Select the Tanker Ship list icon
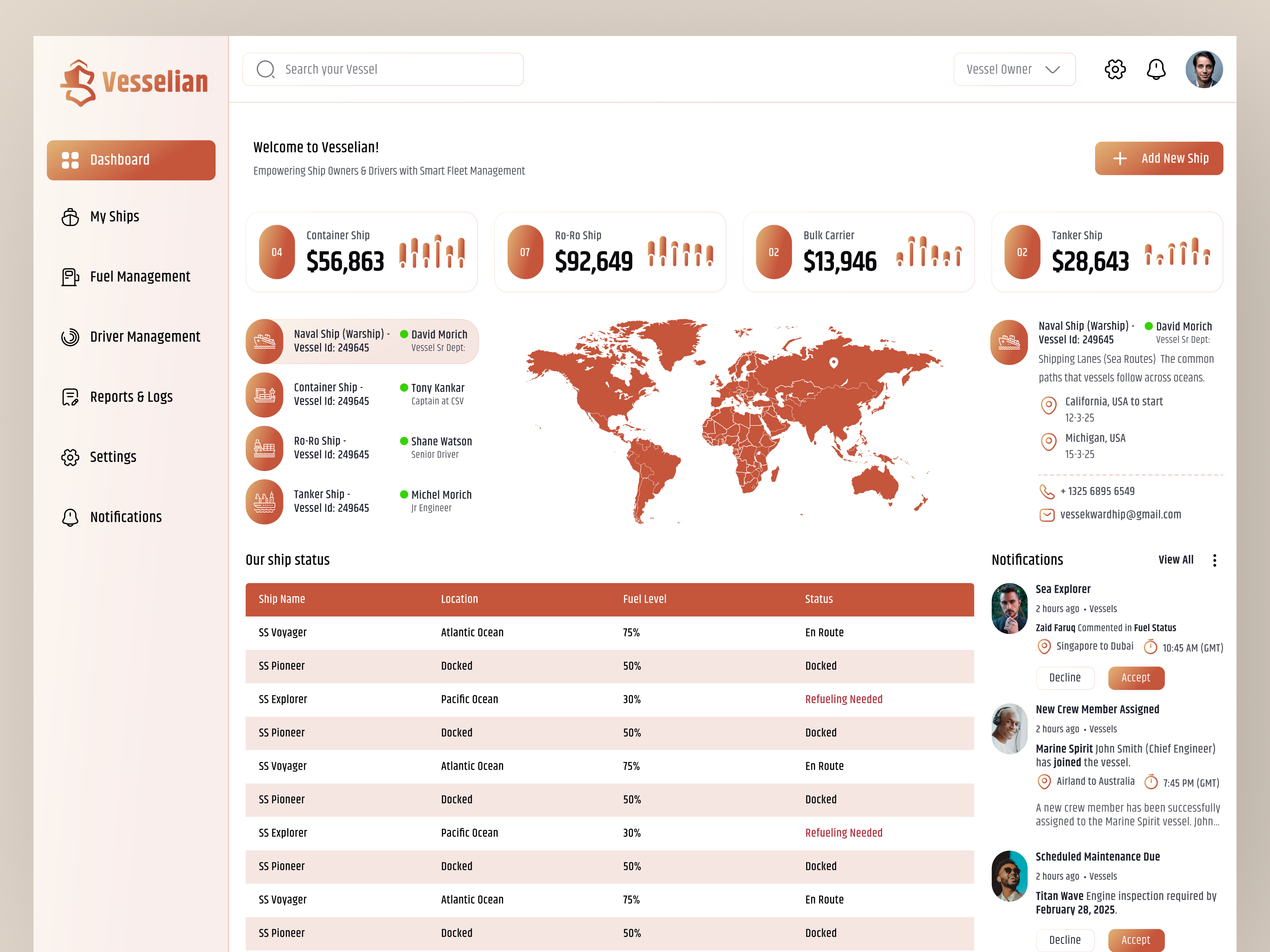1270x952 pixels. point(265,502)
